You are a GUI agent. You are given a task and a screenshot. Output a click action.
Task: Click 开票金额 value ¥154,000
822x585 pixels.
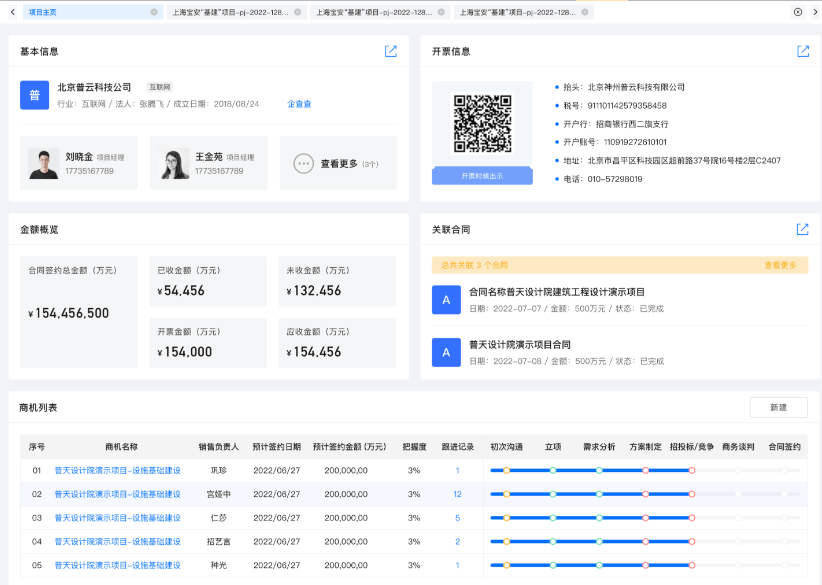pos(185,352)
